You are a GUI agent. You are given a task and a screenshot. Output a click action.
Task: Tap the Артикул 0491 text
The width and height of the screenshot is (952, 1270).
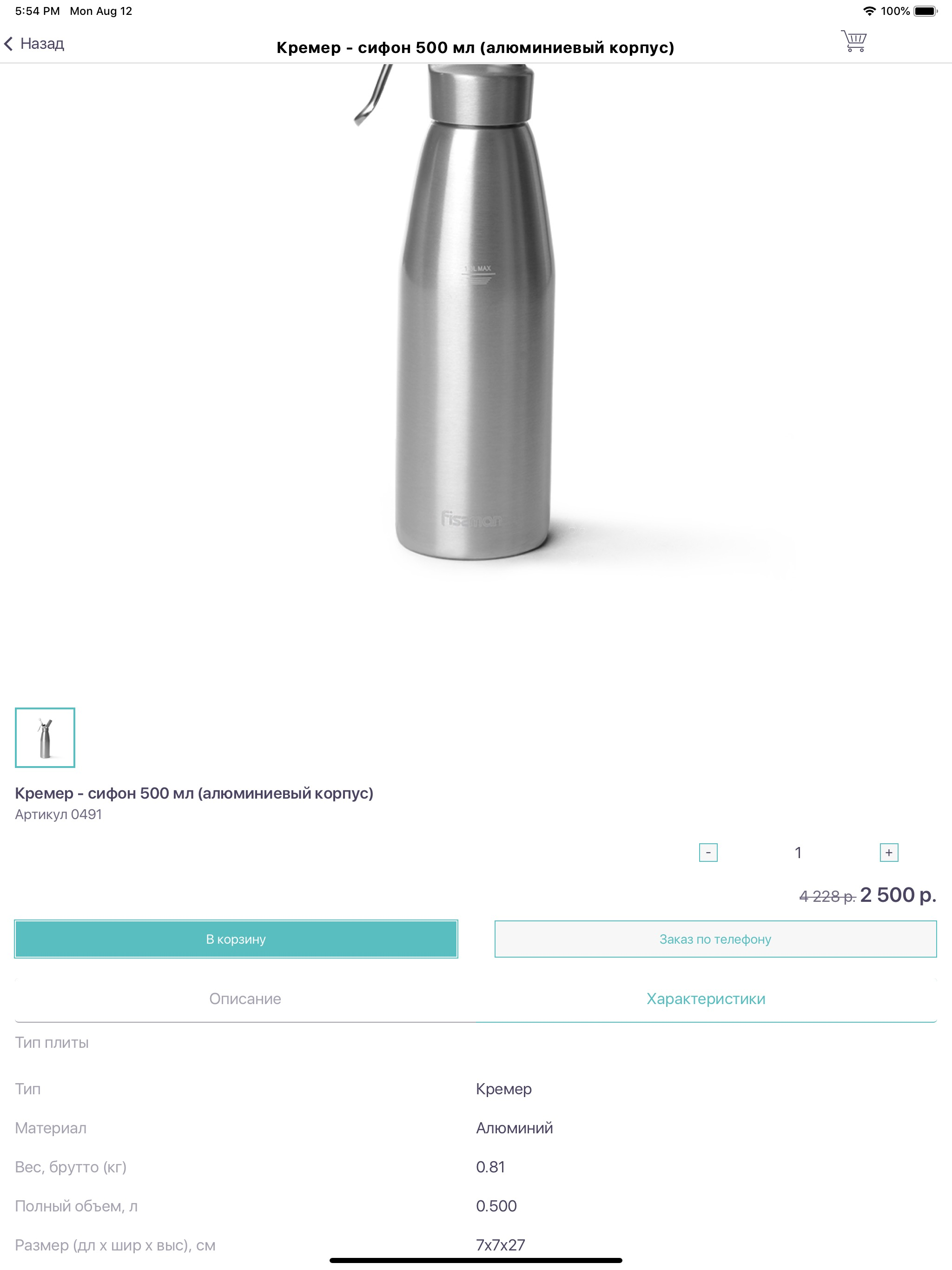(59, 815)
